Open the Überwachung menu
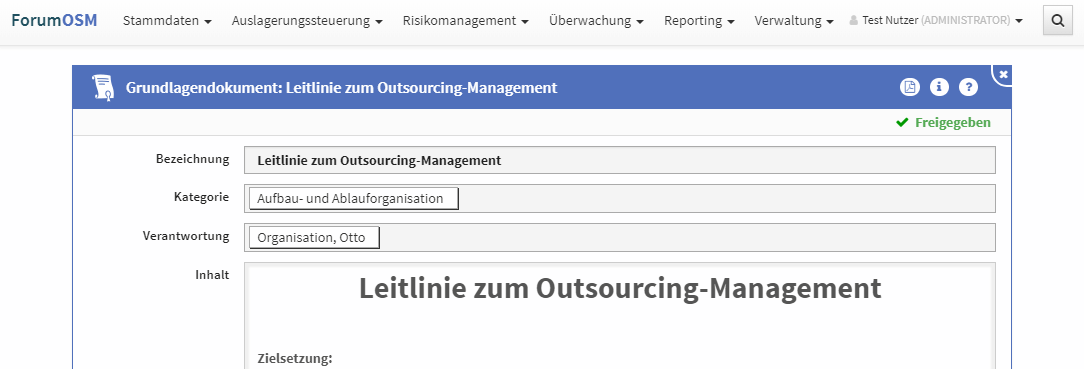 tap(596, 21)
